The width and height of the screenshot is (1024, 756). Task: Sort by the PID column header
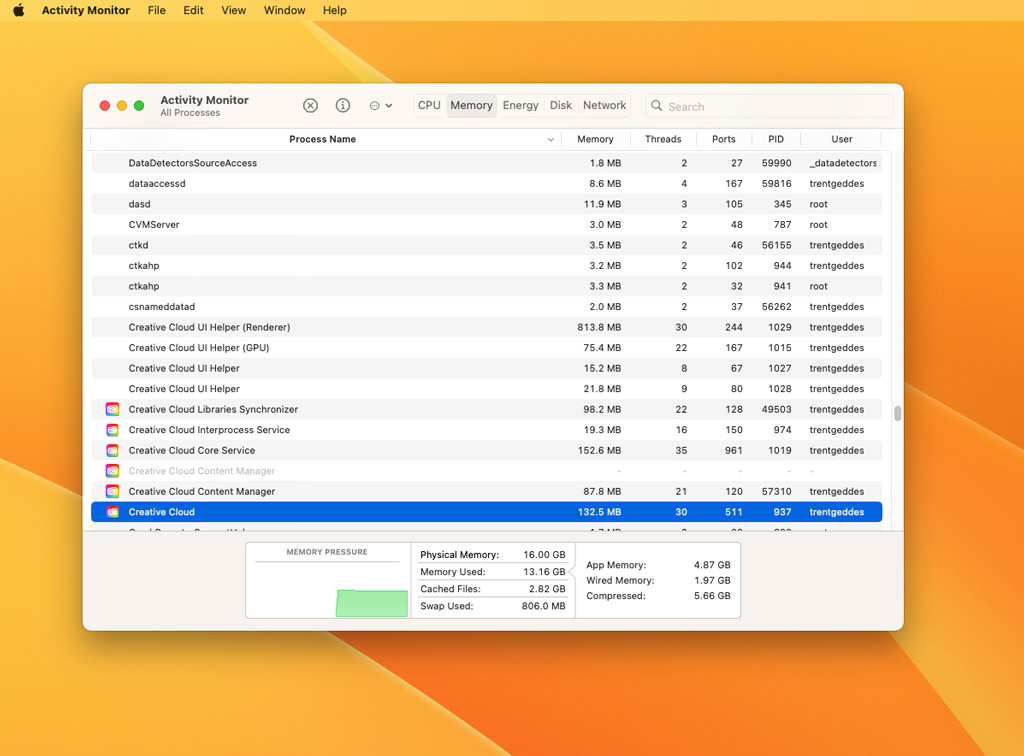tap(776, 139)
